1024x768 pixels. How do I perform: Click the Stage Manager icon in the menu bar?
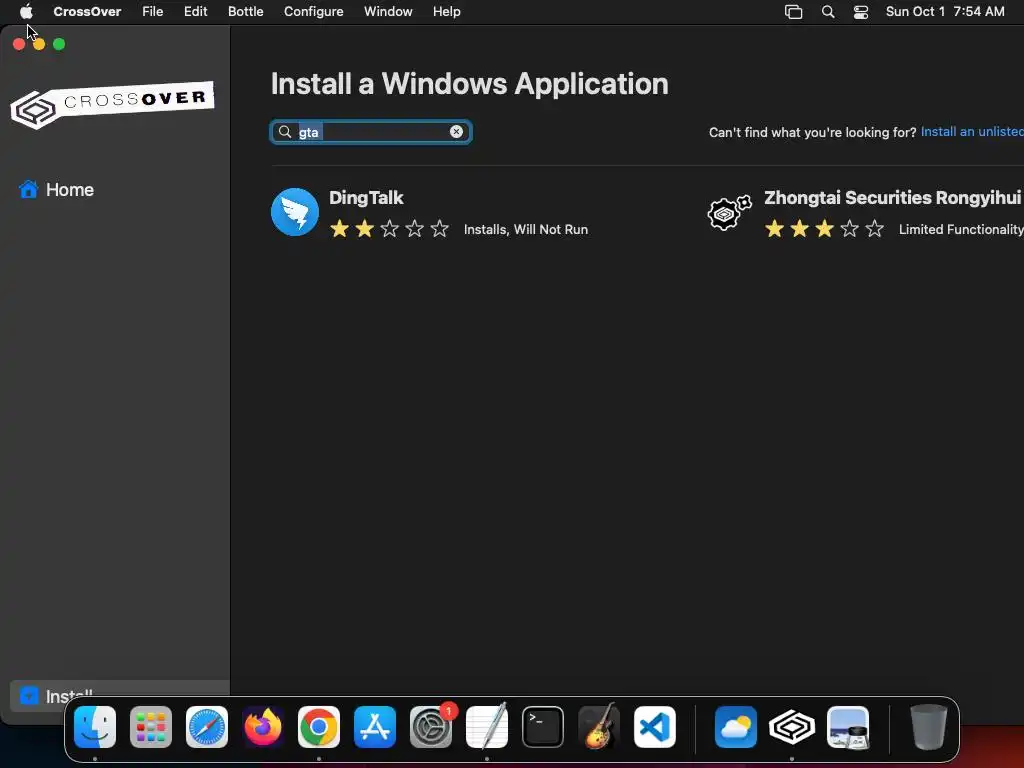(x=793, y=12)
